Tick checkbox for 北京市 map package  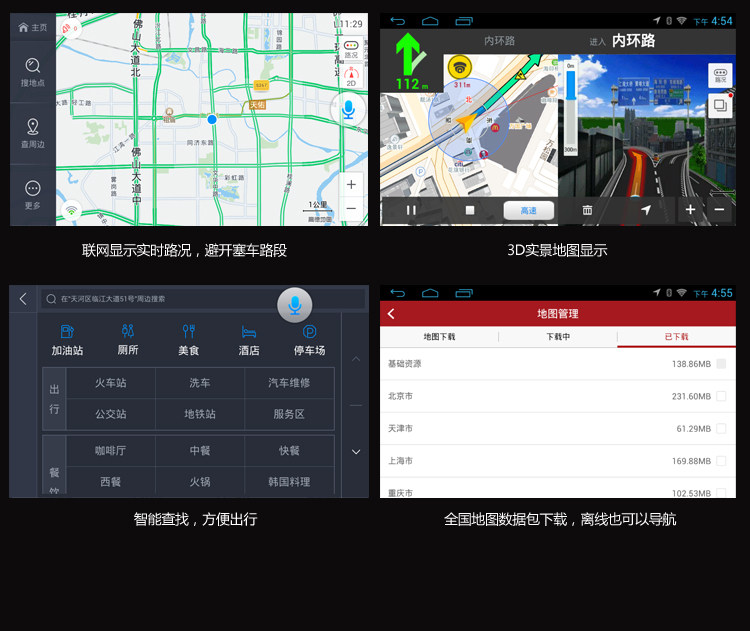[x=721, y=396]
